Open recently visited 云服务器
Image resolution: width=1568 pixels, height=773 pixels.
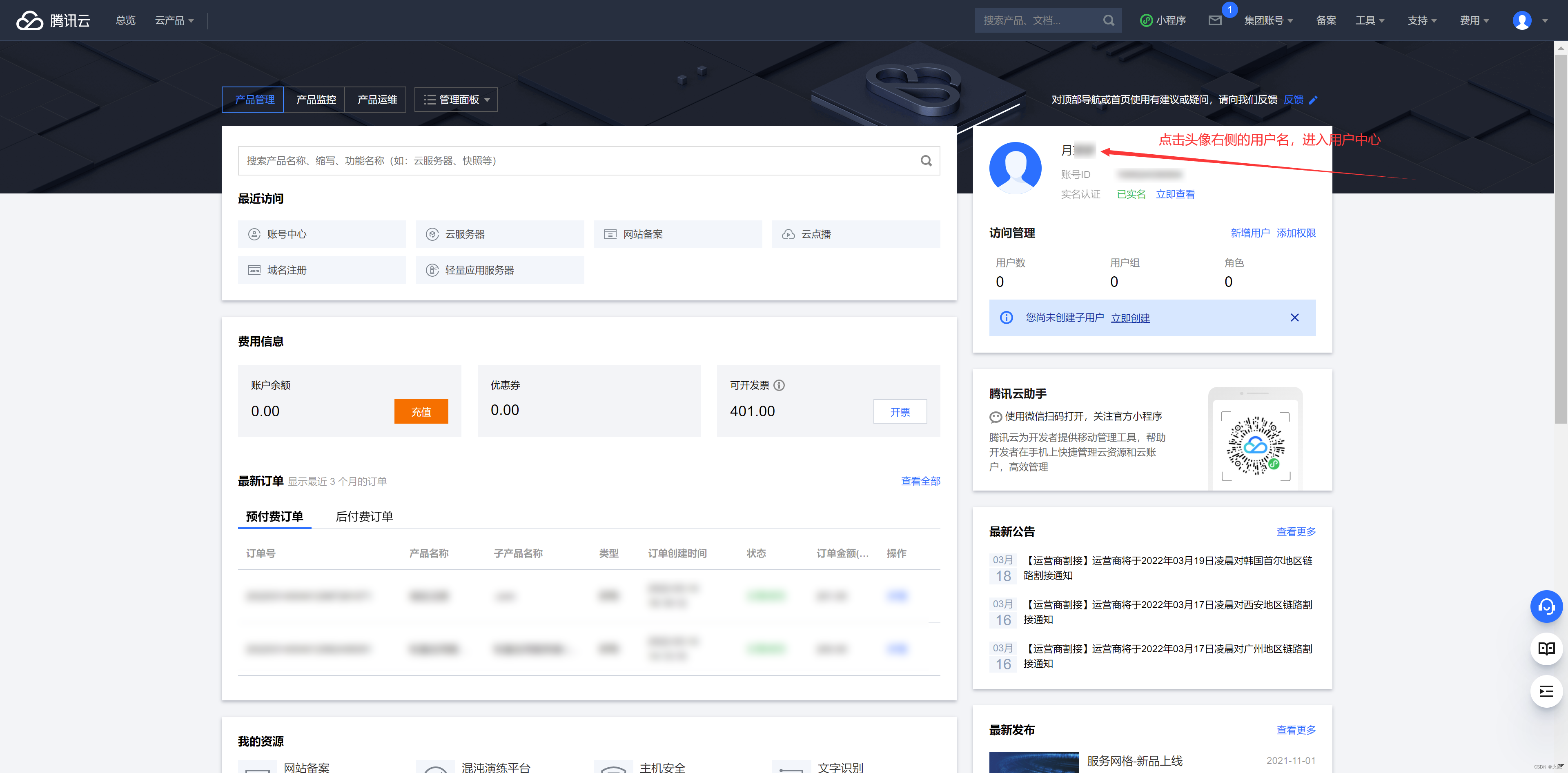point(500,234)
